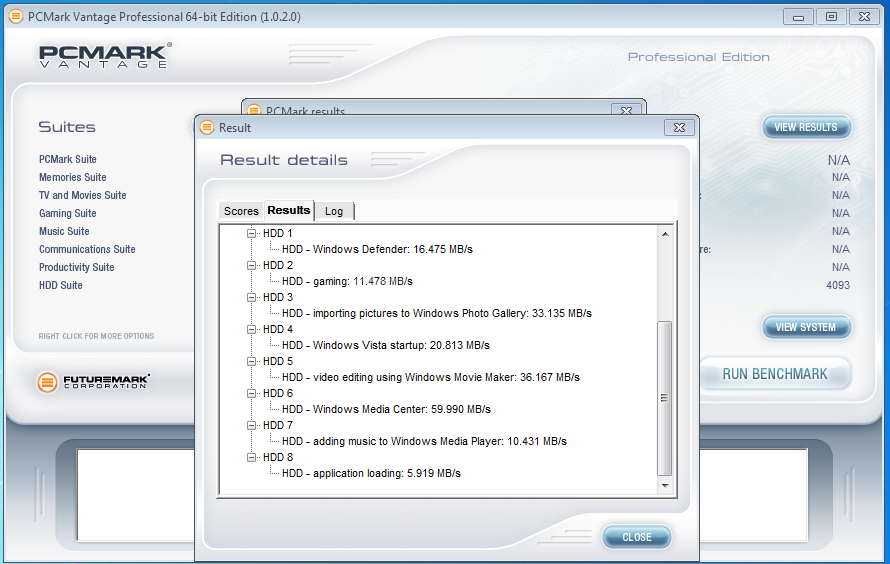Click the scroll up arrow in results list
The image size is (890, 564).
click(665, 234)
